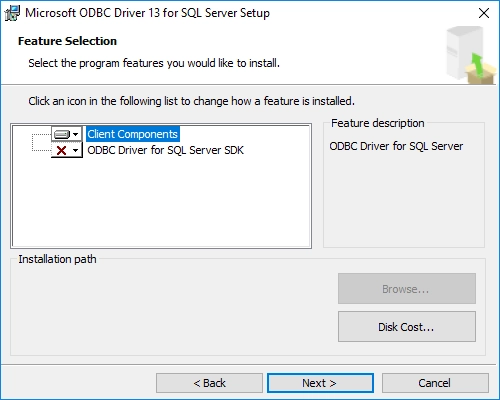The width and height of the screenshot is (500, 400).
Task: Open the Disk Cost... dialog
Action: (407, 327)
